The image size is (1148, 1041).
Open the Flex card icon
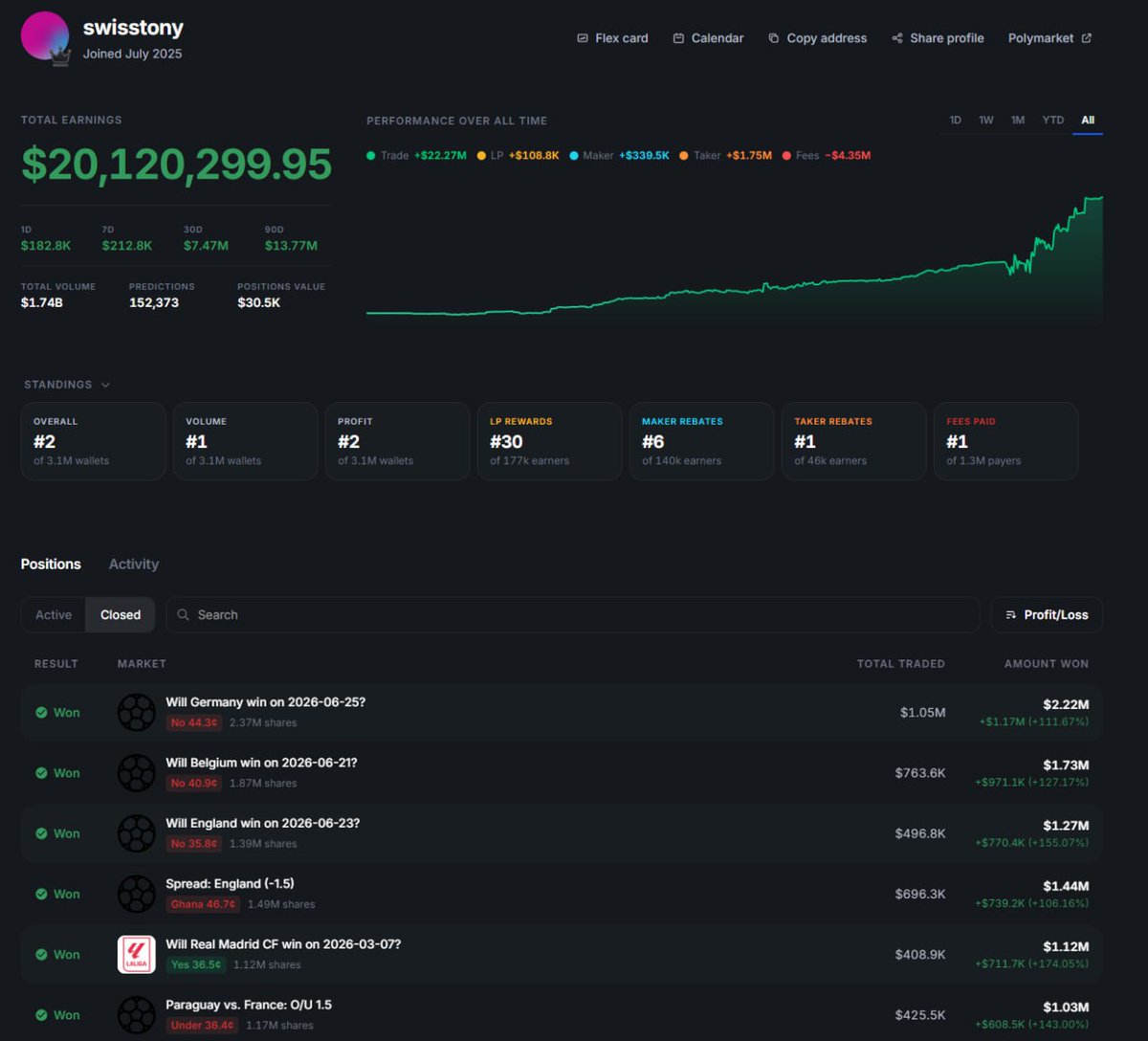click(x=582, y=38)
